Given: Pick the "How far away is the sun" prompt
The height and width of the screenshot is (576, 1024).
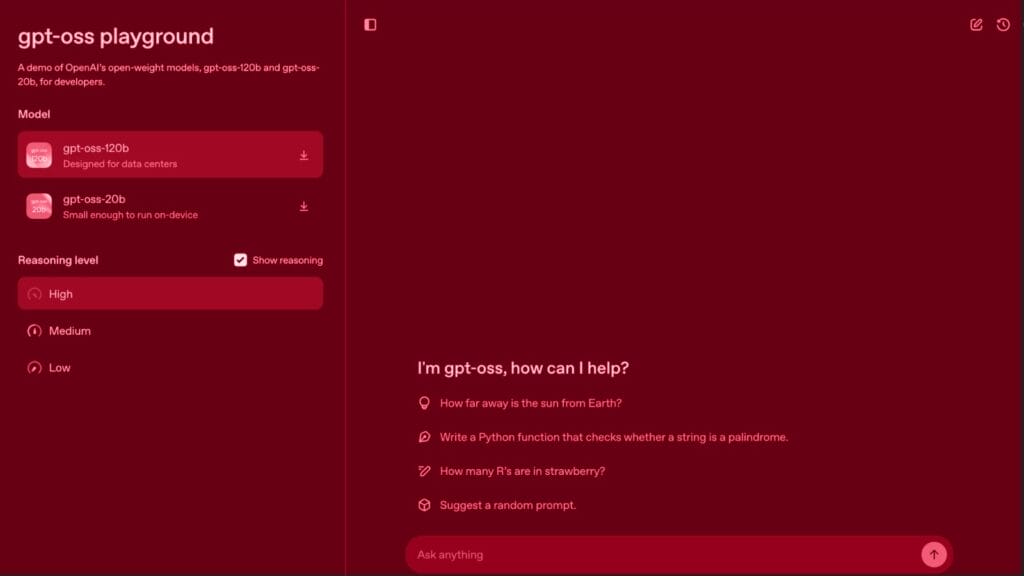Looking at the screenshot, I should pos(531,403).
